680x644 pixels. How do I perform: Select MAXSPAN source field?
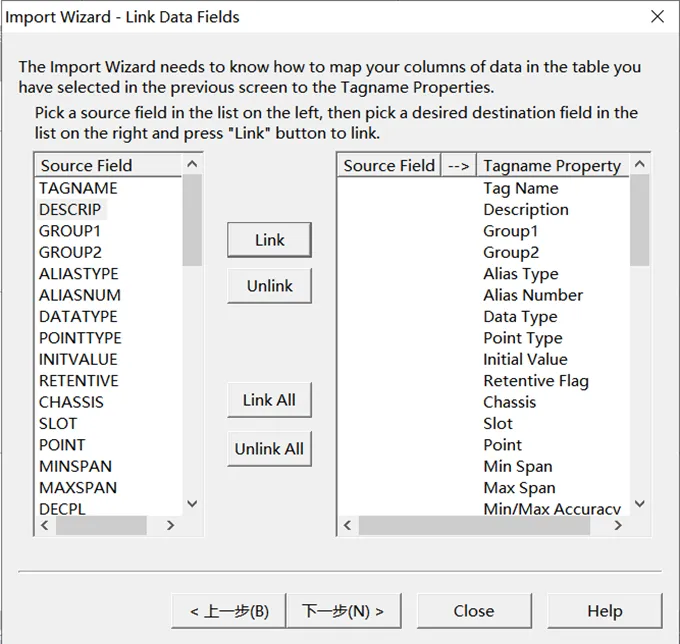click(x=78, y=488)
